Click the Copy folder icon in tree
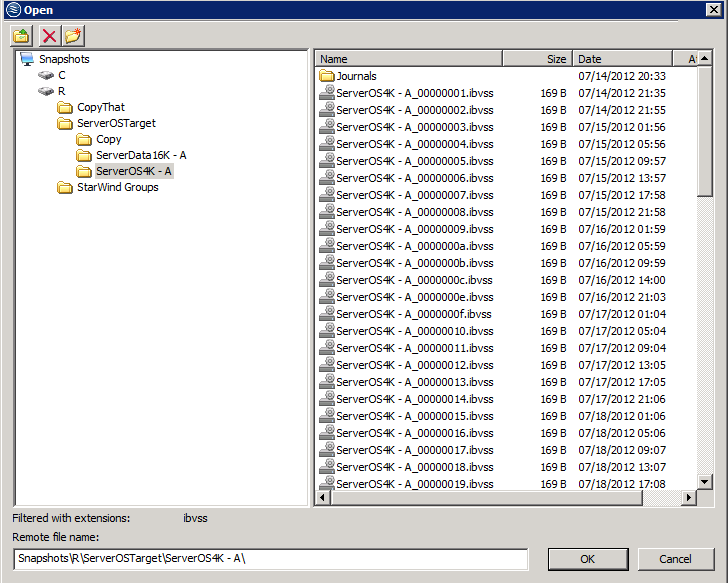 point(84,140)
